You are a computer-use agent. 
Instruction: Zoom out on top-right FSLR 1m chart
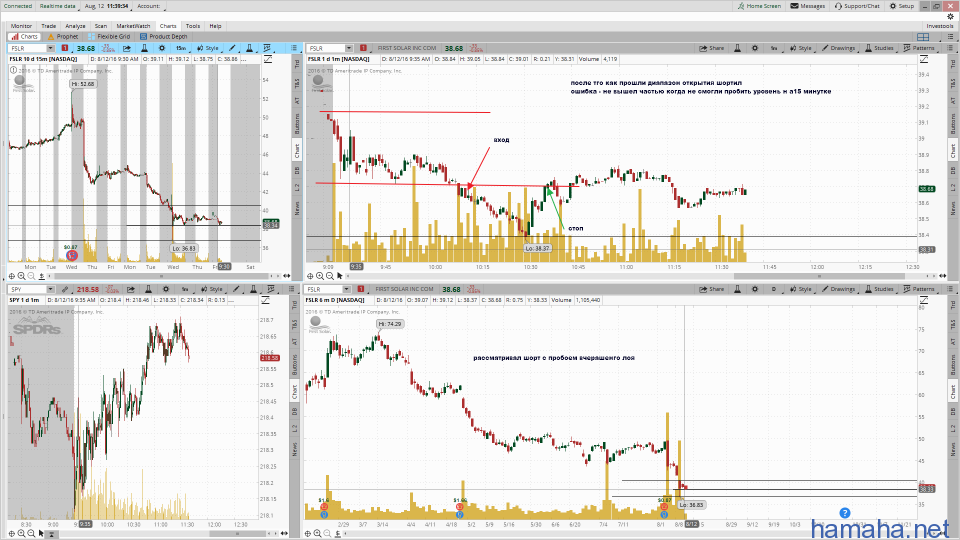point(330,276)
